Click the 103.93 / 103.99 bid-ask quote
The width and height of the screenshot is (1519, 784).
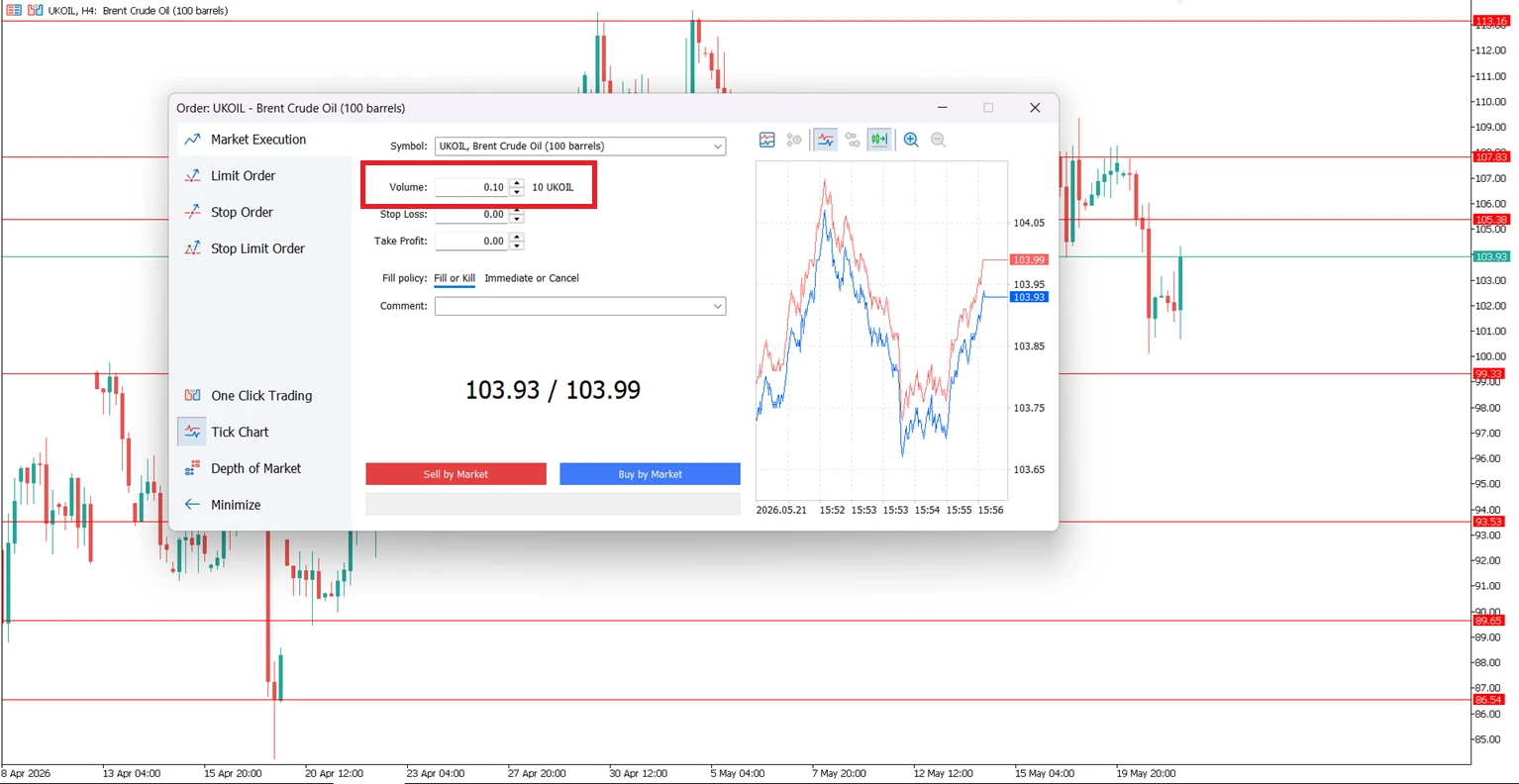553,390
